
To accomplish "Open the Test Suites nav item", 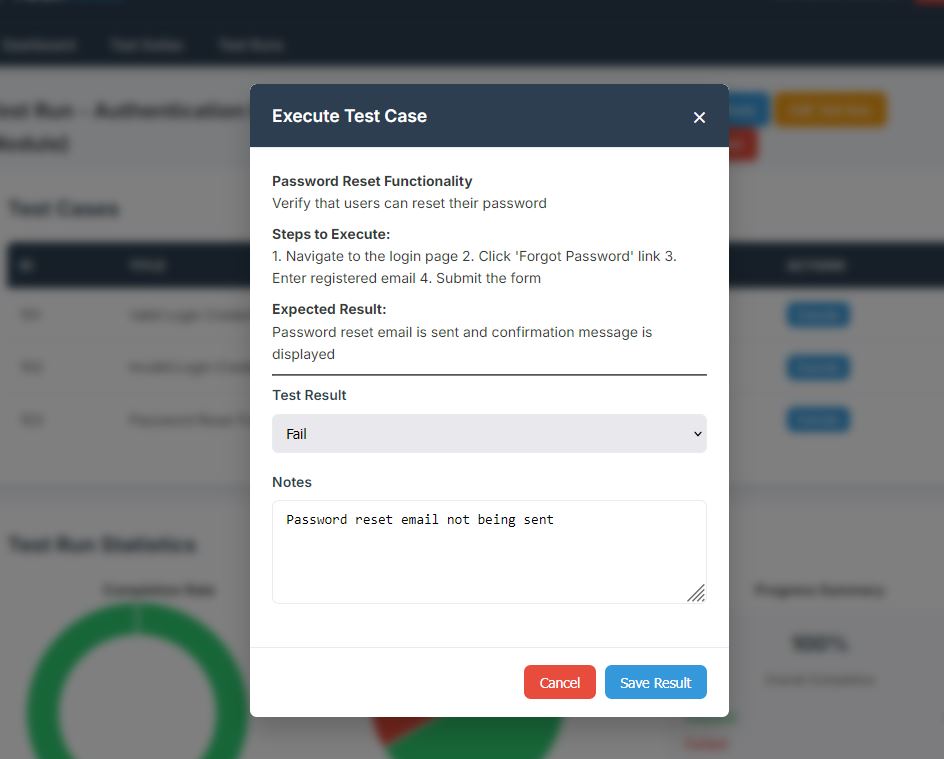I will pos(146,45).
